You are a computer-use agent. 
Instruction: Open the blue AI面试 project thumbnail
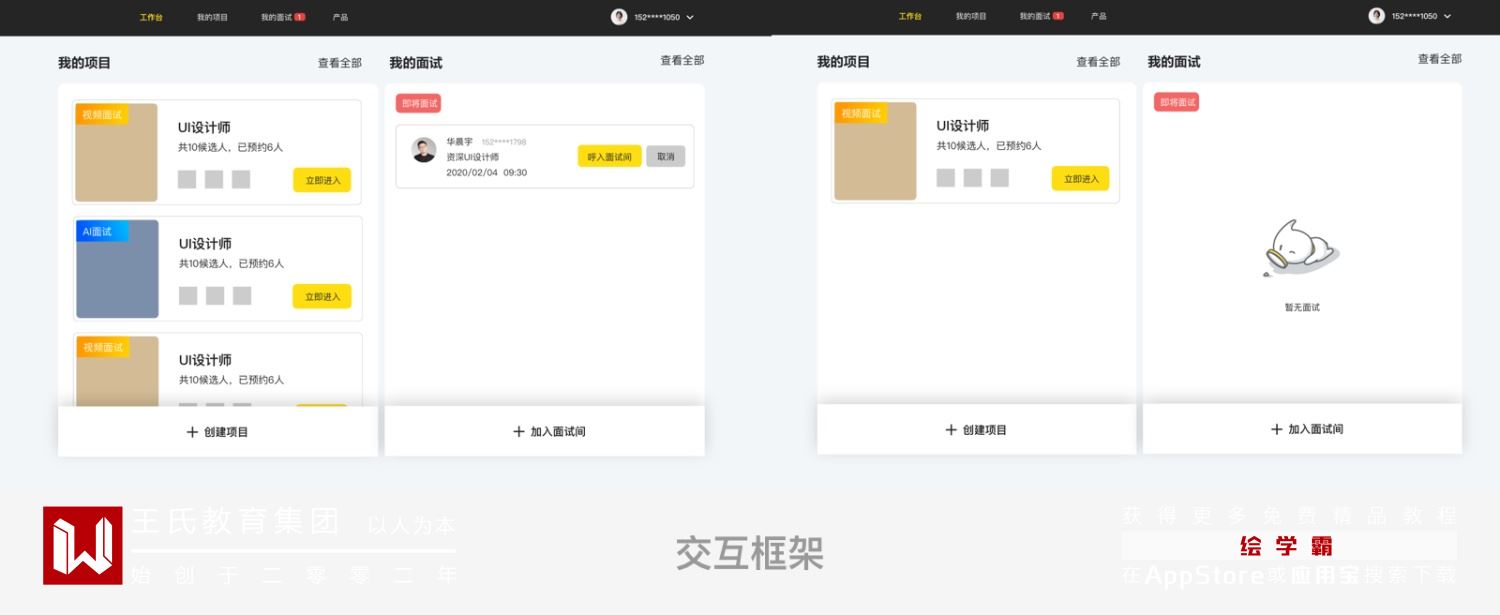click(x=117, y=269)
